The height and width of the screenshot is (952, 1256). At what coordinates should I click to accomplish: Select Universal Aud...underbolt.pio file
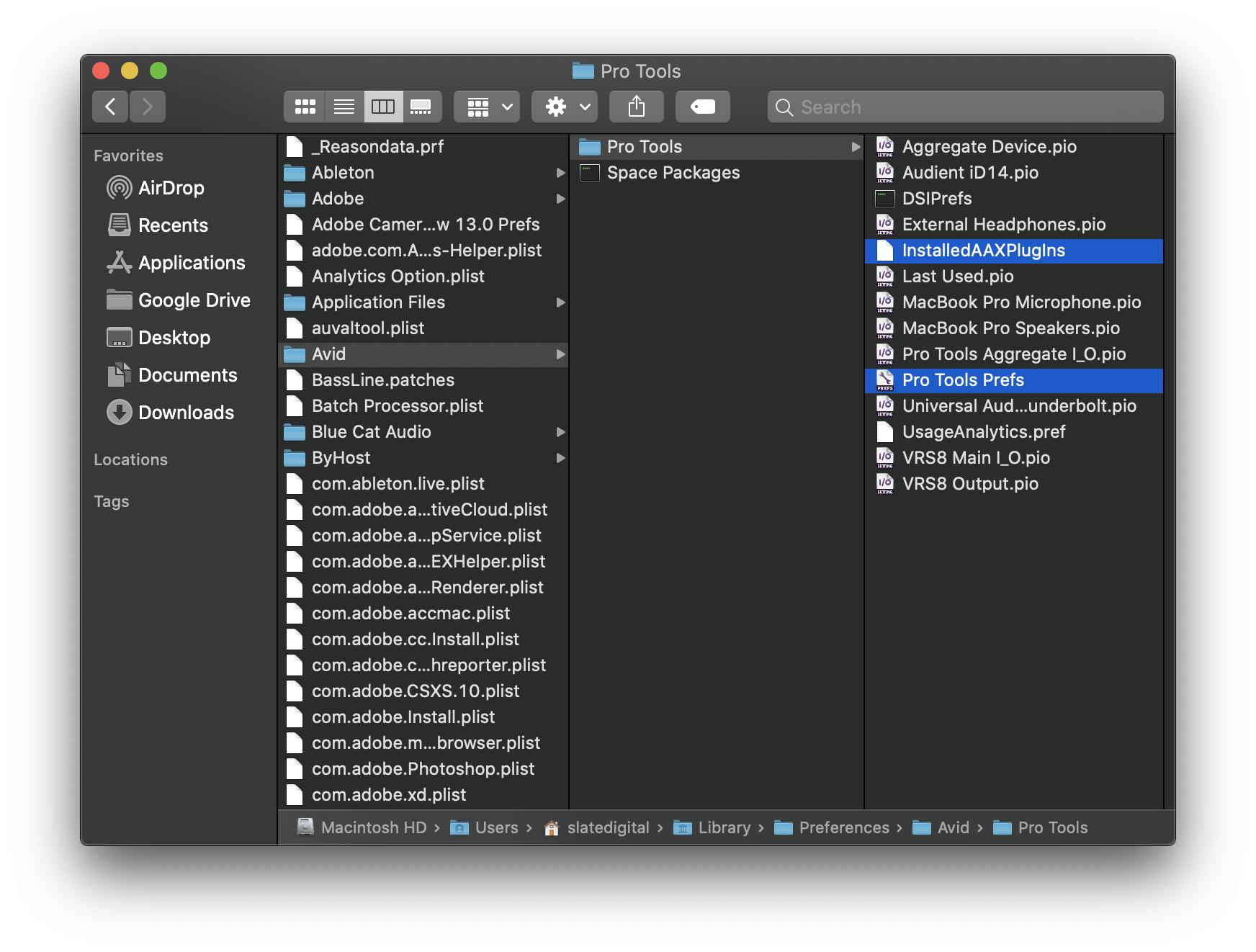1014,406
